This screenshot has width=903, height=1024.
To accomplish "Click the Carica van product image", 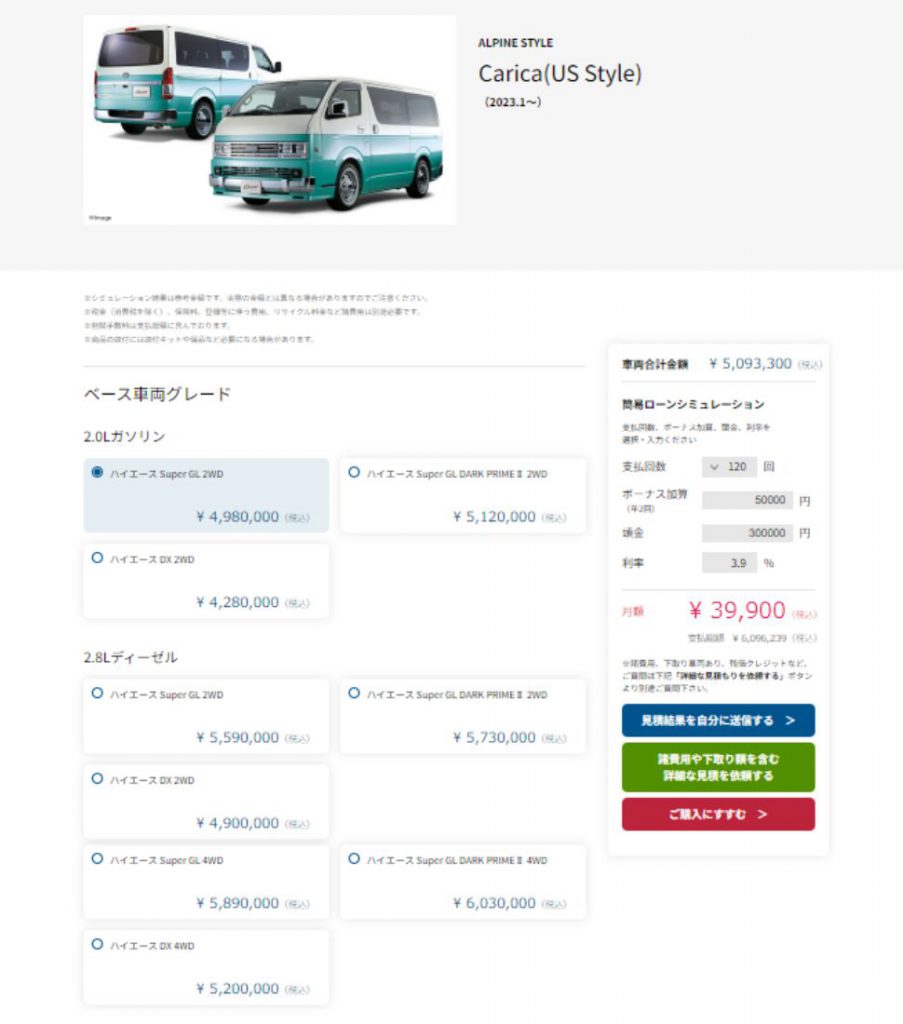I will coord(270,120).
